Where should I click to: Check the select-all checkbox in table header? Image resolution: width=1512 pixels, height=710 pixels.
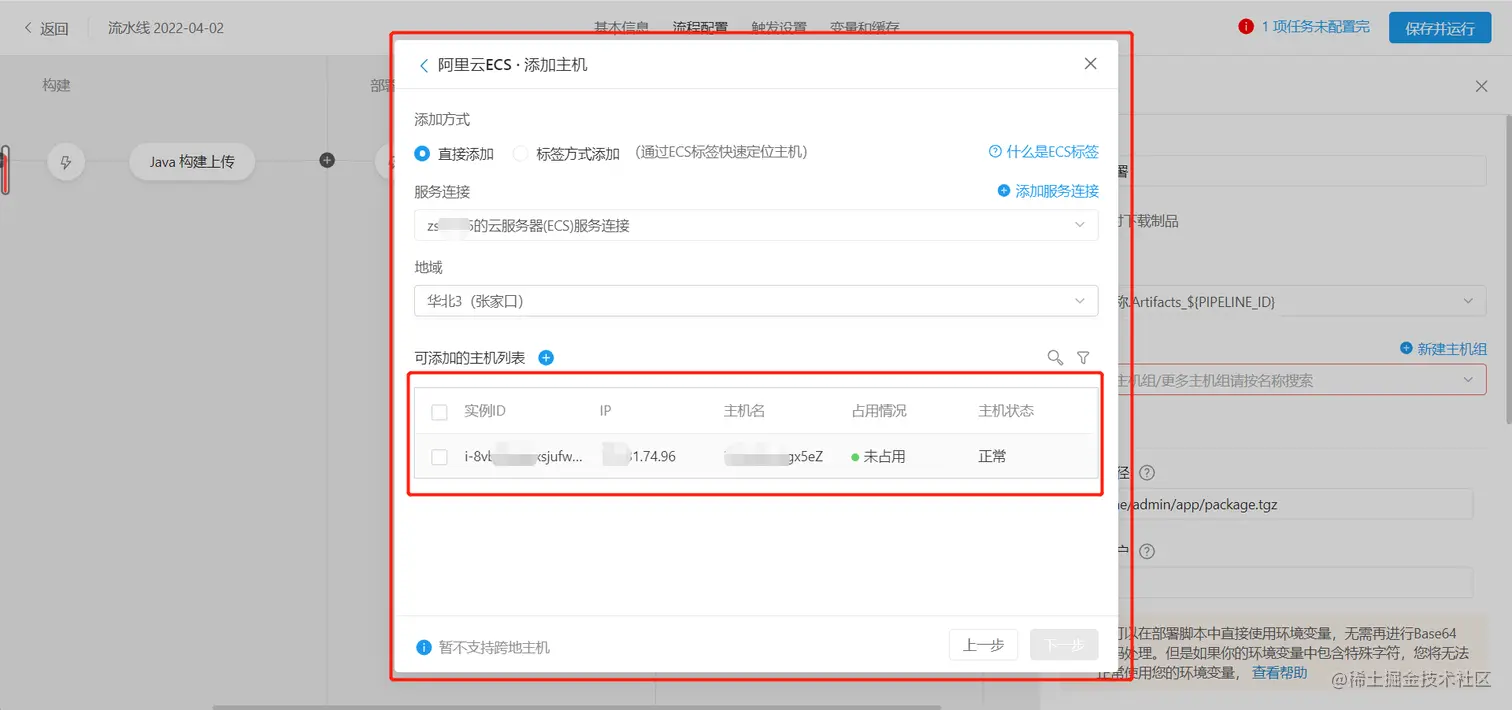tap(439, 412)
